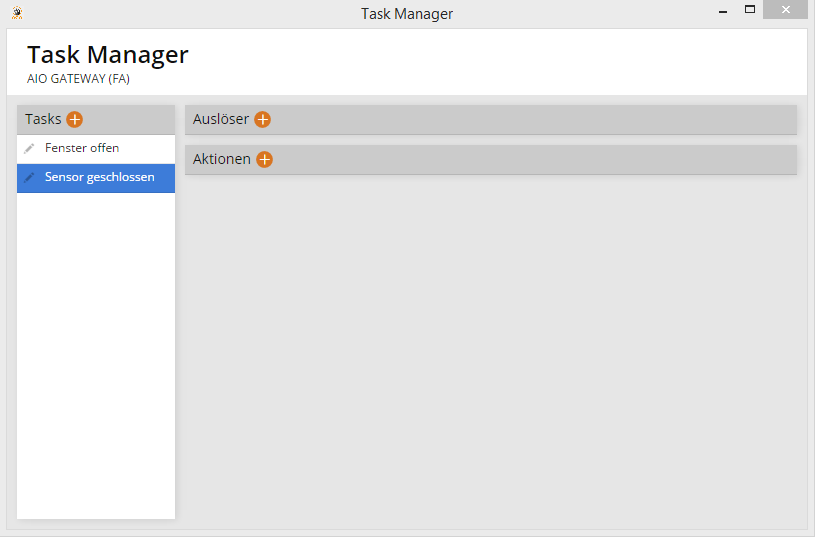Image resolution: width=815 pixels, height=537 pixels.
Task: Select the Sensor geschlossen task
Action: 99,177
